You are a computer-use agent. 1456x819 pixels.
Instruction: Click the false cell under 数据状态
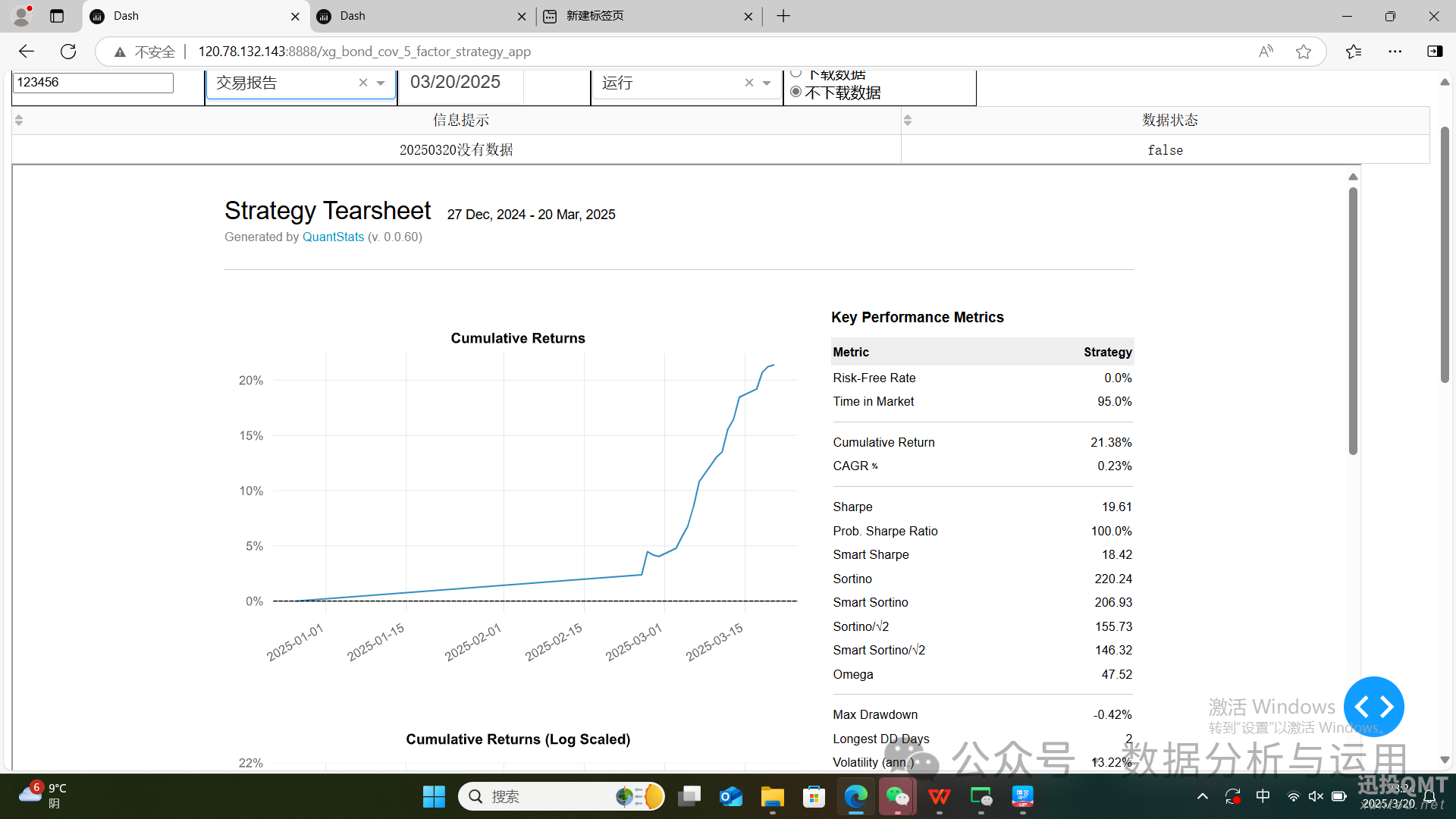click(x=1166, y=149)
